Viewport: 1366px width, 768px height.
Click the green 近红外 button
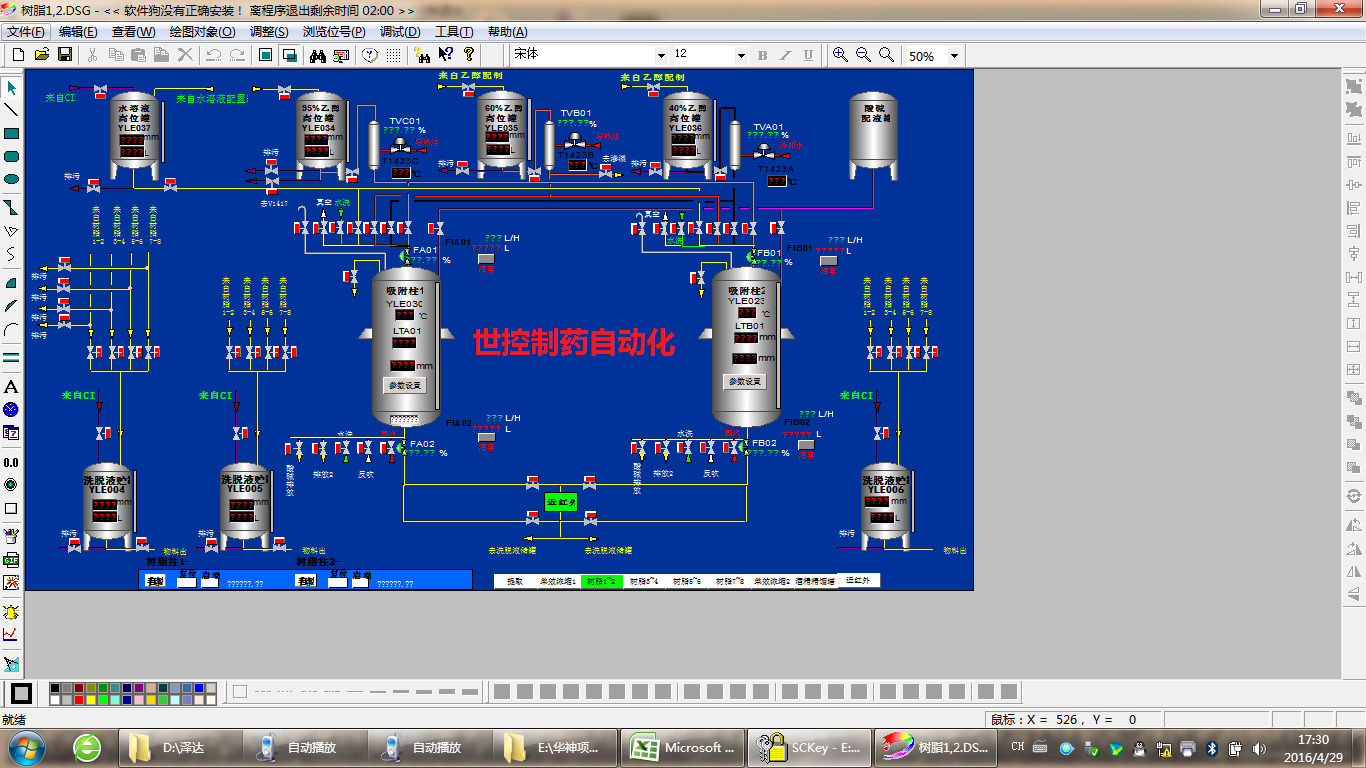pyautogui.click(x=561, y=501)
